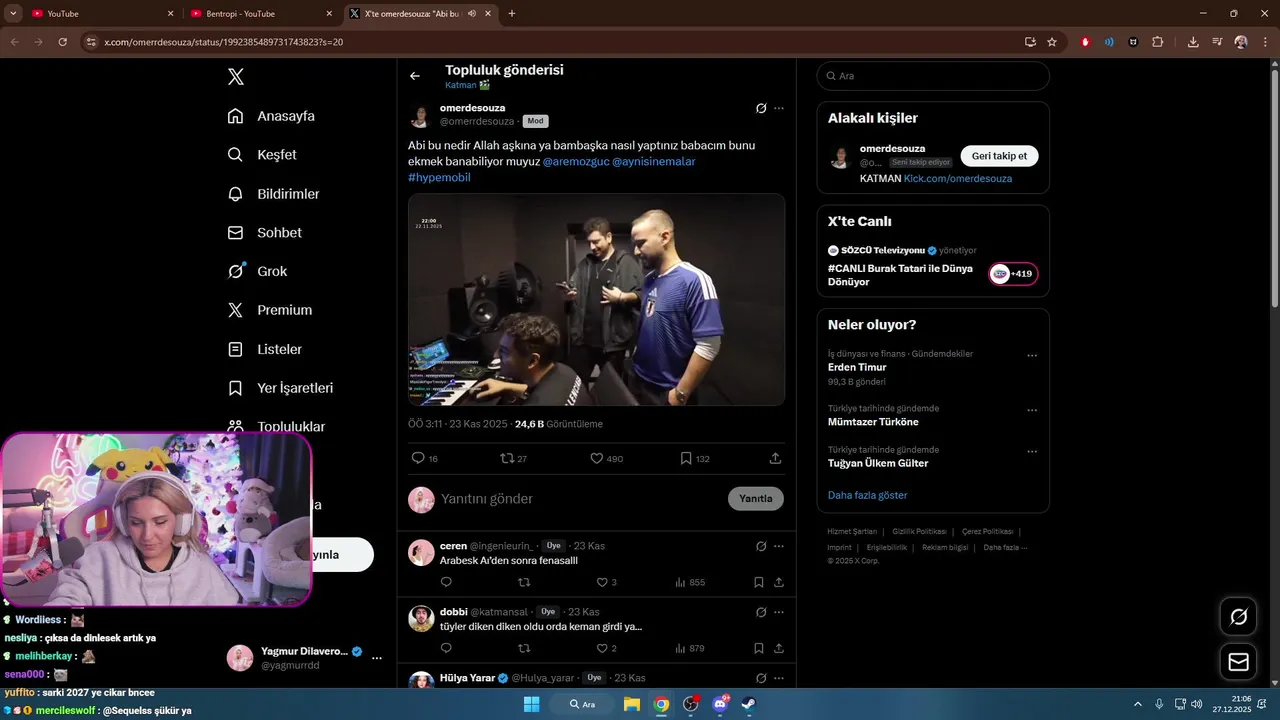Share ceren's reply
Image resolution: width=1280 pixels, height=720 pixels.
point(779,582)
